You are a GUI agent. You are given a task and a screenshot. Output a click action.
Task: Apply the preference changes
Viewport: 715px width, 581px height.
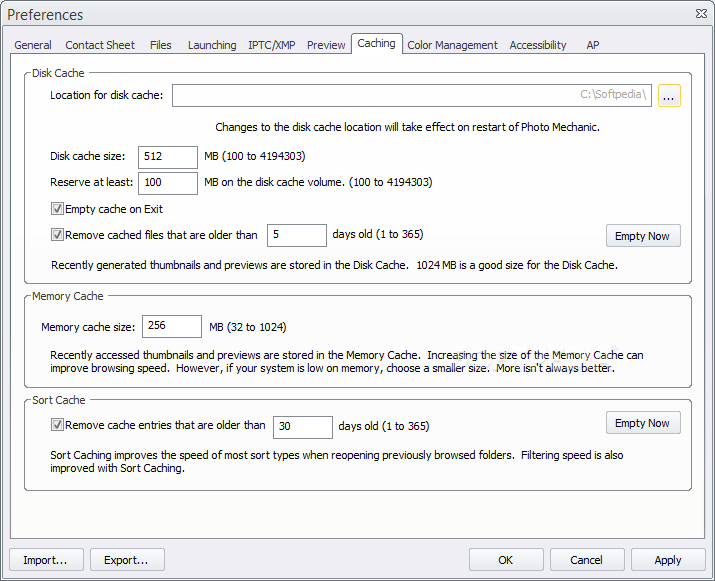coord(668,560)
